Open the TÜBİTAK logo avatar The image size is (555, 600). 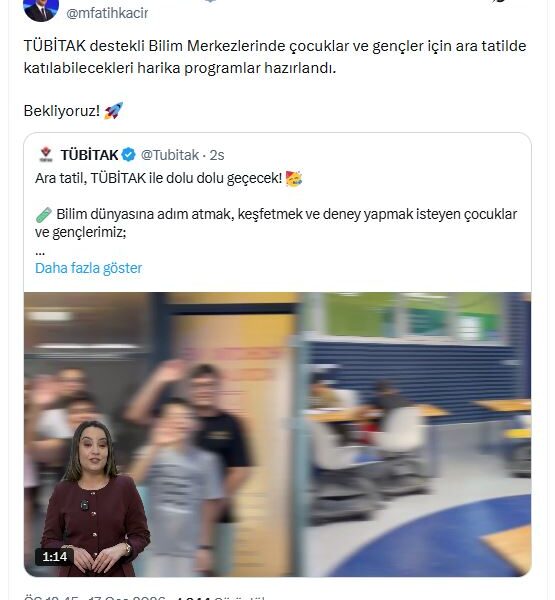point(46,155)
